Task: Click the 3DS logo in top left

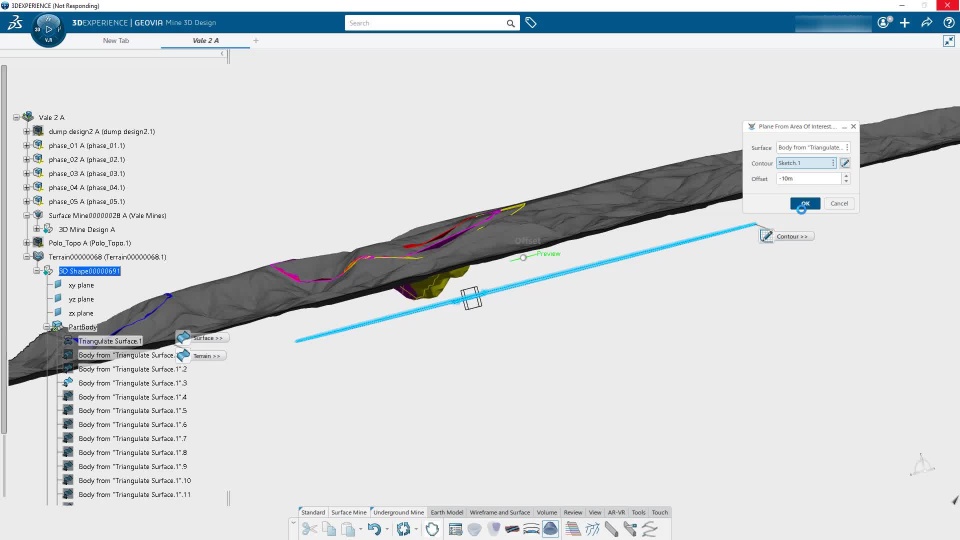Action: click(15, 23)
